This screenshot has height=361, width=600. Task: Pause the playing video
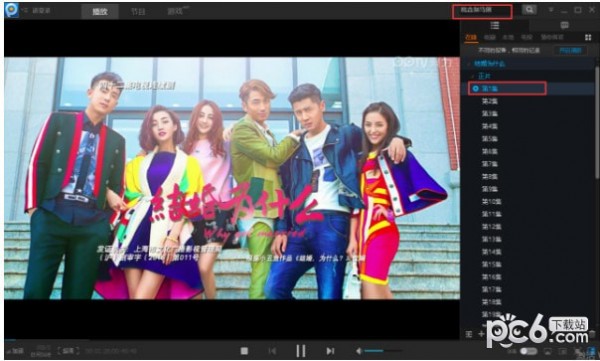click(301, 351)
